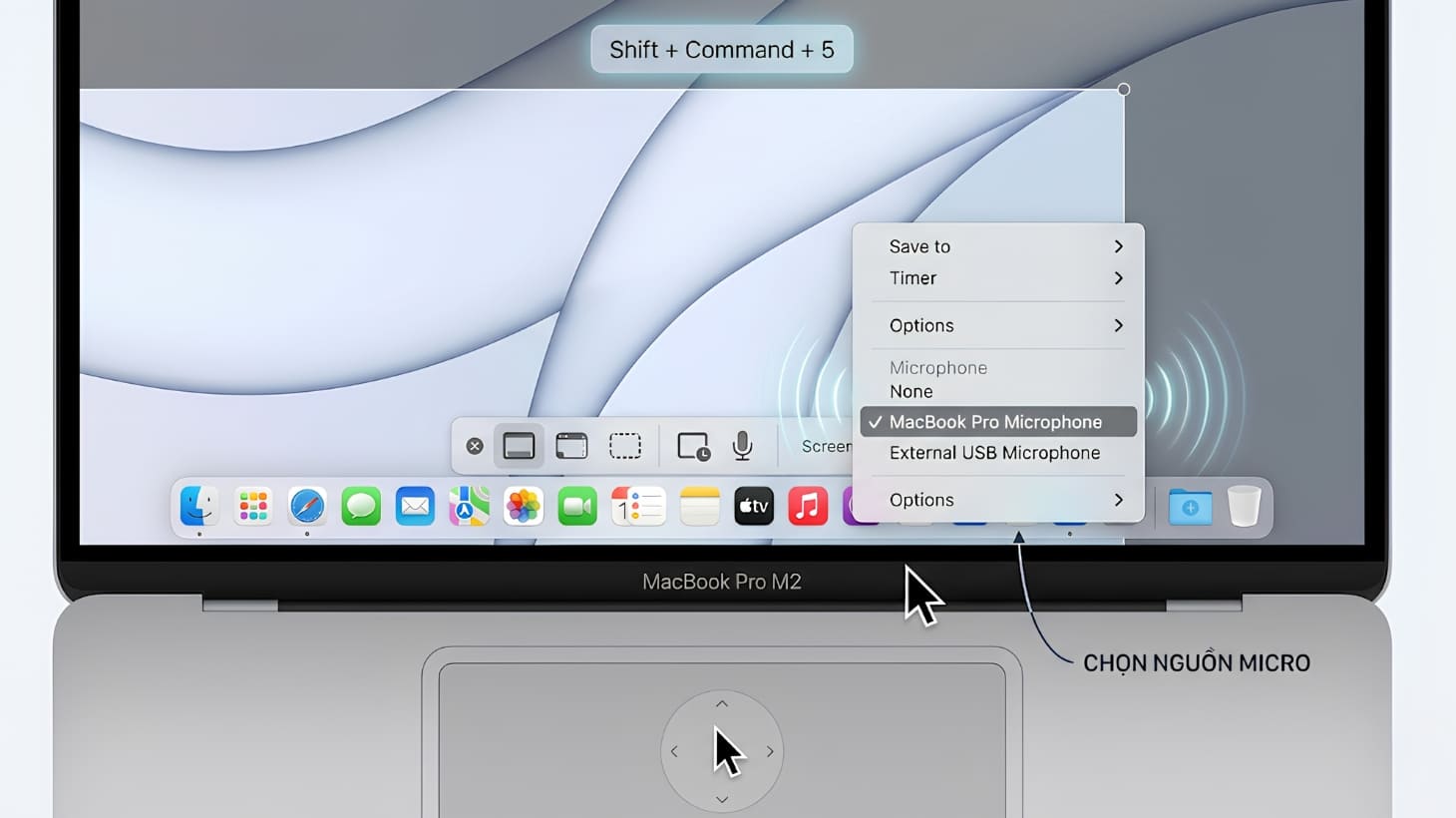1456x818 pixels.
Task: Click the MacBook Pro M2 label
Action: point(722,582)
